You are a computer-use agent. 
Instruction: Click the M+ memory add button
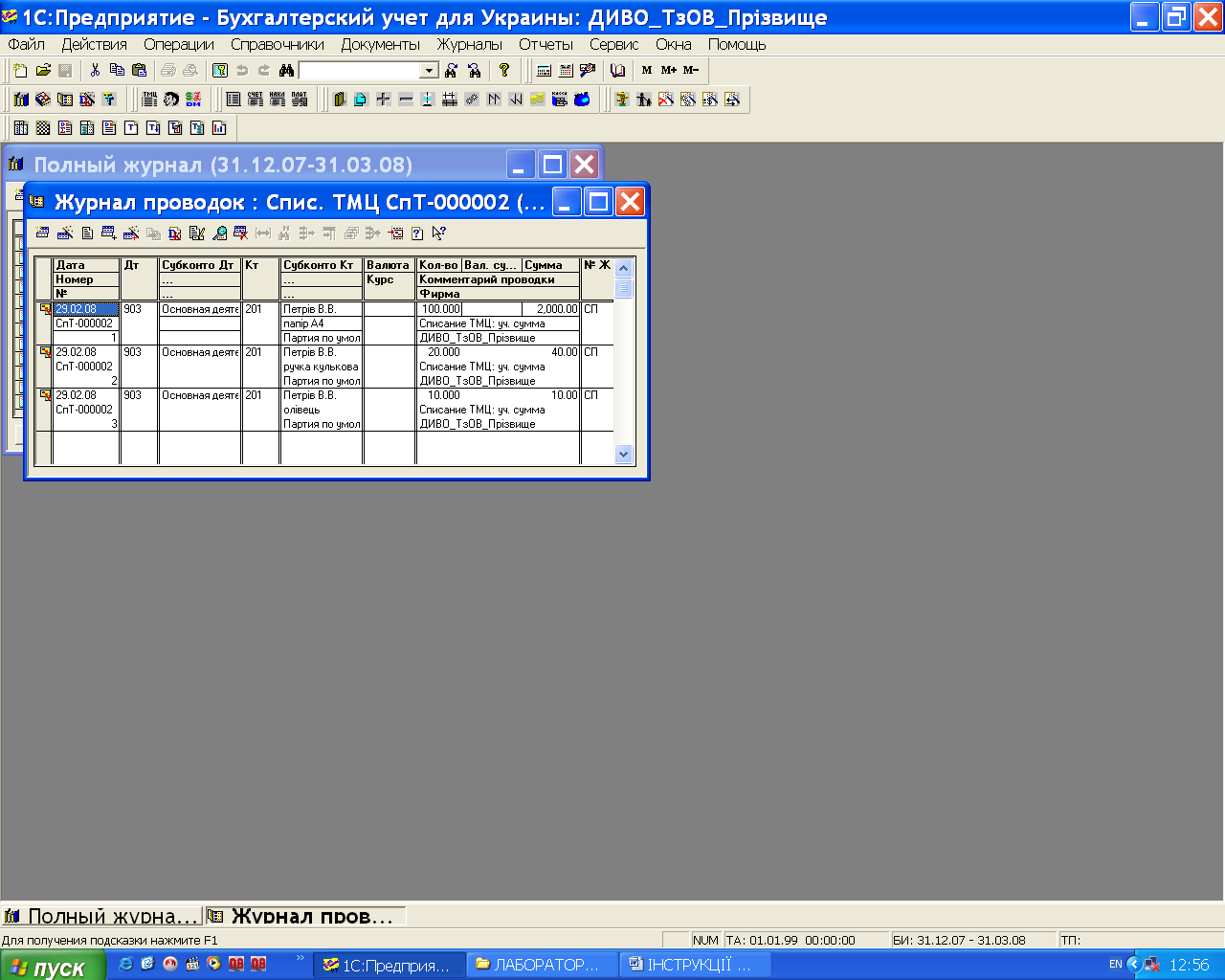click(669, 70)
